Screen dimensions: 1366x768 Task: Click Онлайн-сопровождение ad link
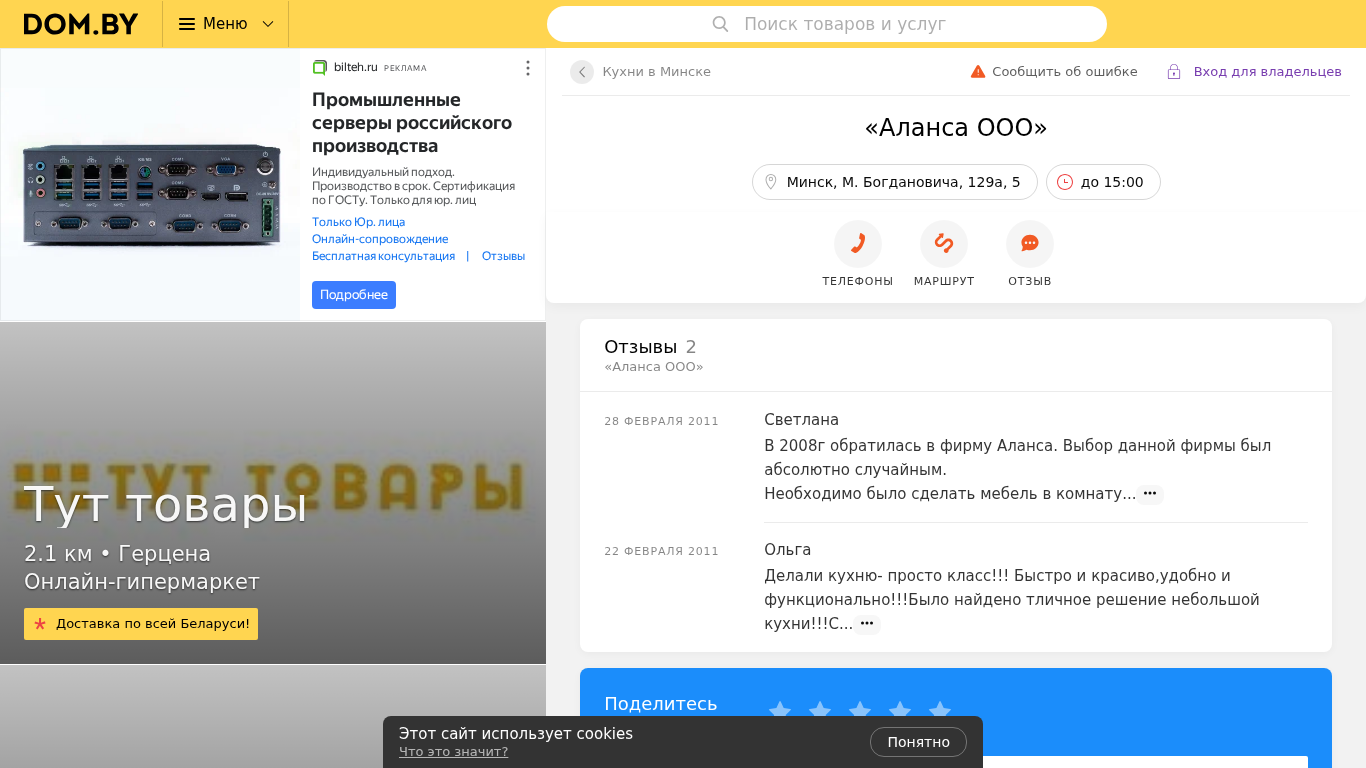click(380, 239)
